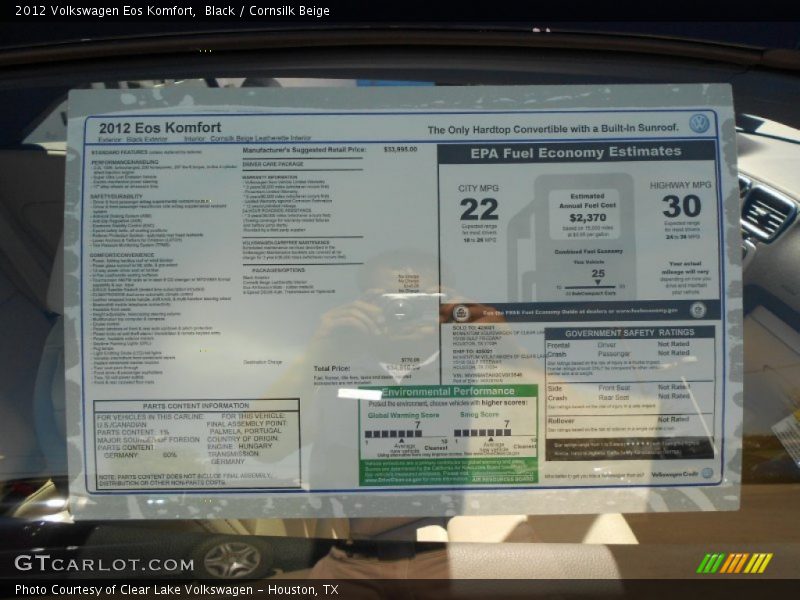Click the EPA seal in the fuel guide bar
Viewport: 800px width, 600px height.
pyautogui.click(x=461, y=312)
